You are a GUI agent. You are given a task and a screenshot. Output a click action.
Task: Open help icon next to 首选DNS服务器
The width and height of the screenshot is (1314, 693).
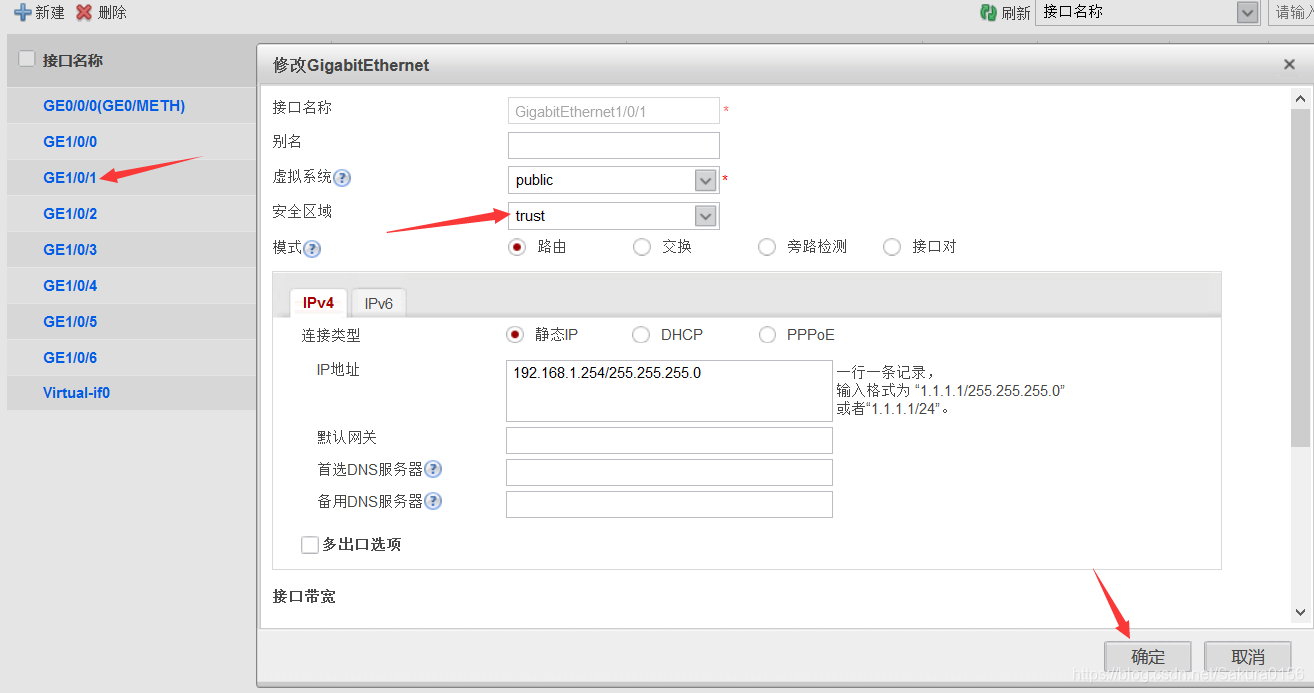pos(433,469)
